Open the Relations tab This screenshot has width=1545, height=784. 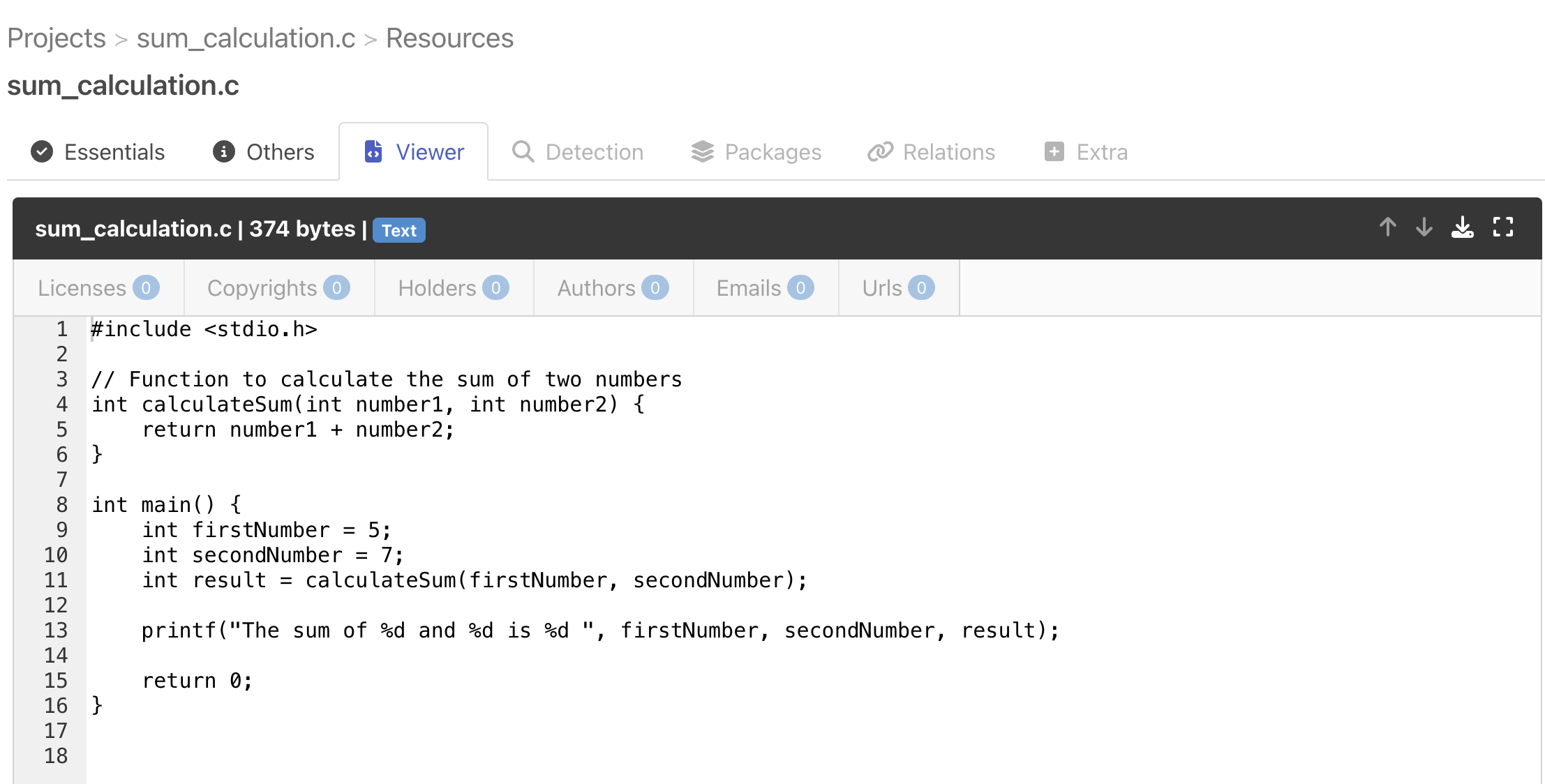pos(932,152)
